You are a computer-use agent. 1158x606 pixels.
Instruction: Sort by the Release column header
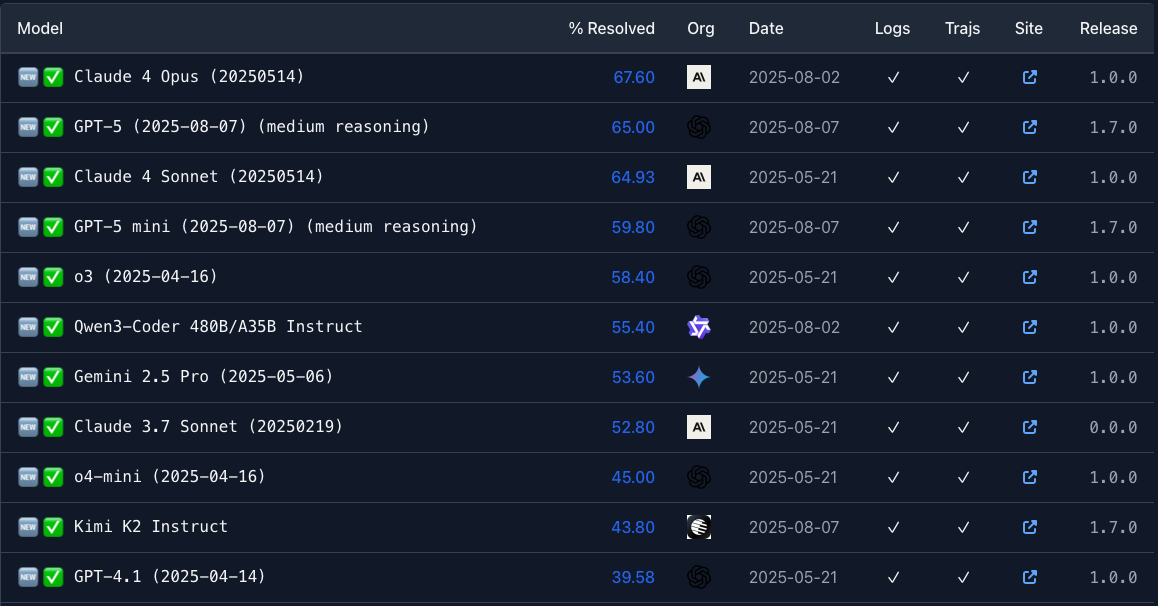pos(1109,28)
